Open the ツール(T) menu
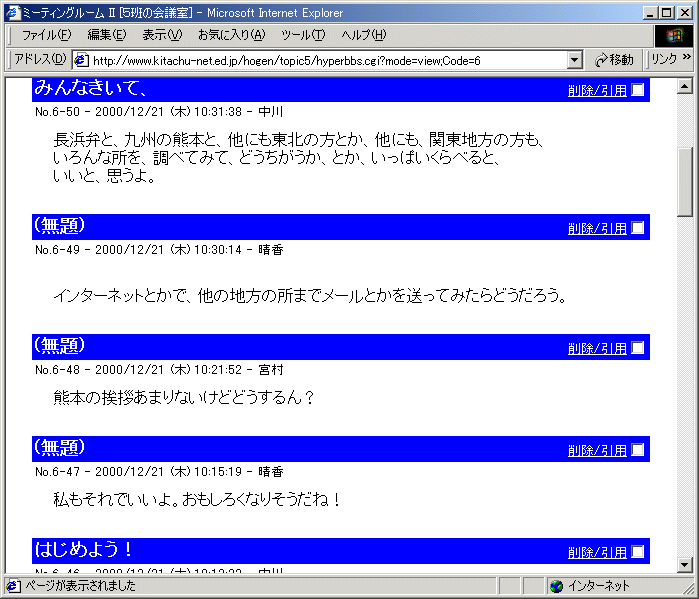This screenshot has height=599, width=699. [x=303, y=35]
